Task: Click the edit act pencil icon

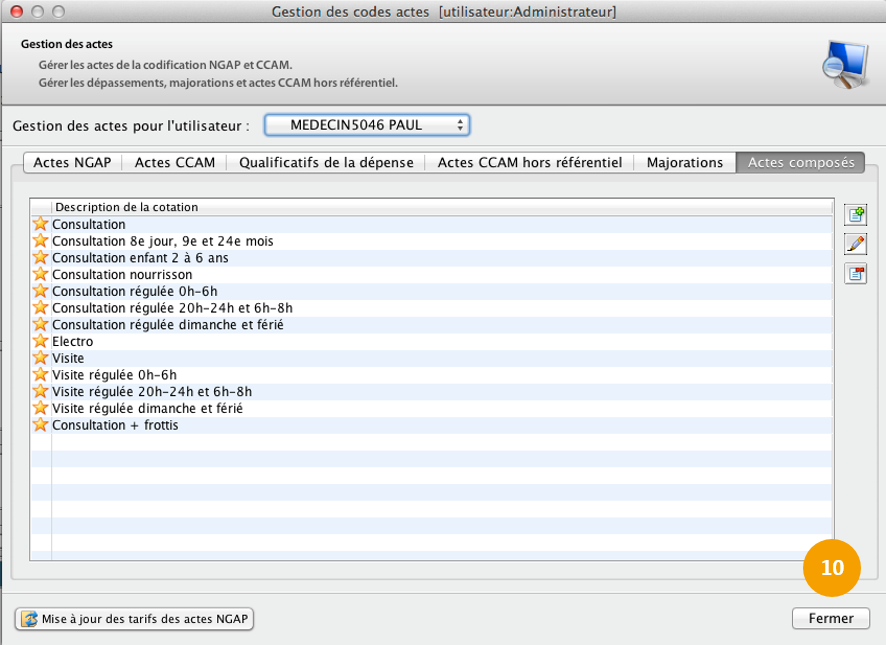Action: tap(855, 244)
